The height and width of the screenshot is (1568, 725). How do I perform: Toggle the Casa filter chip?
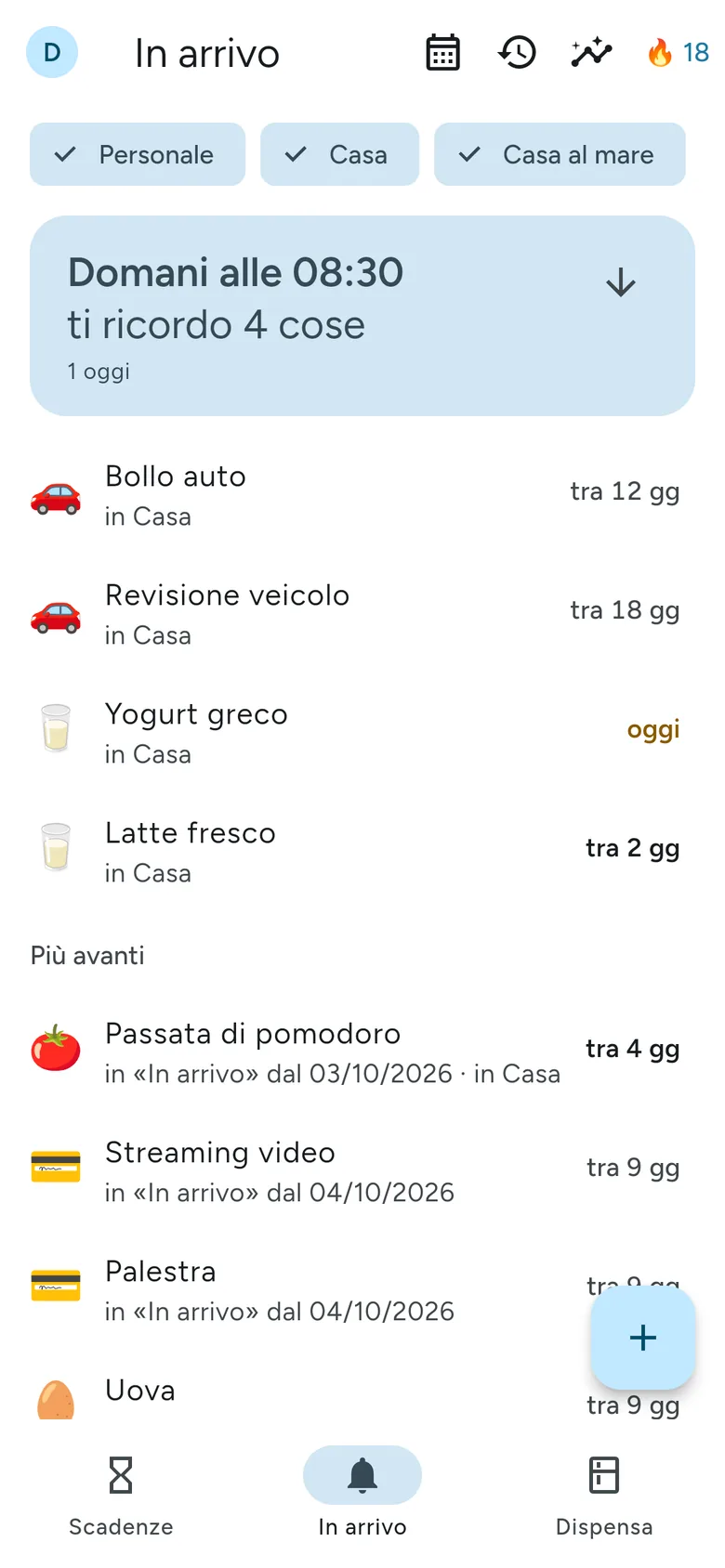click(339, 154)
